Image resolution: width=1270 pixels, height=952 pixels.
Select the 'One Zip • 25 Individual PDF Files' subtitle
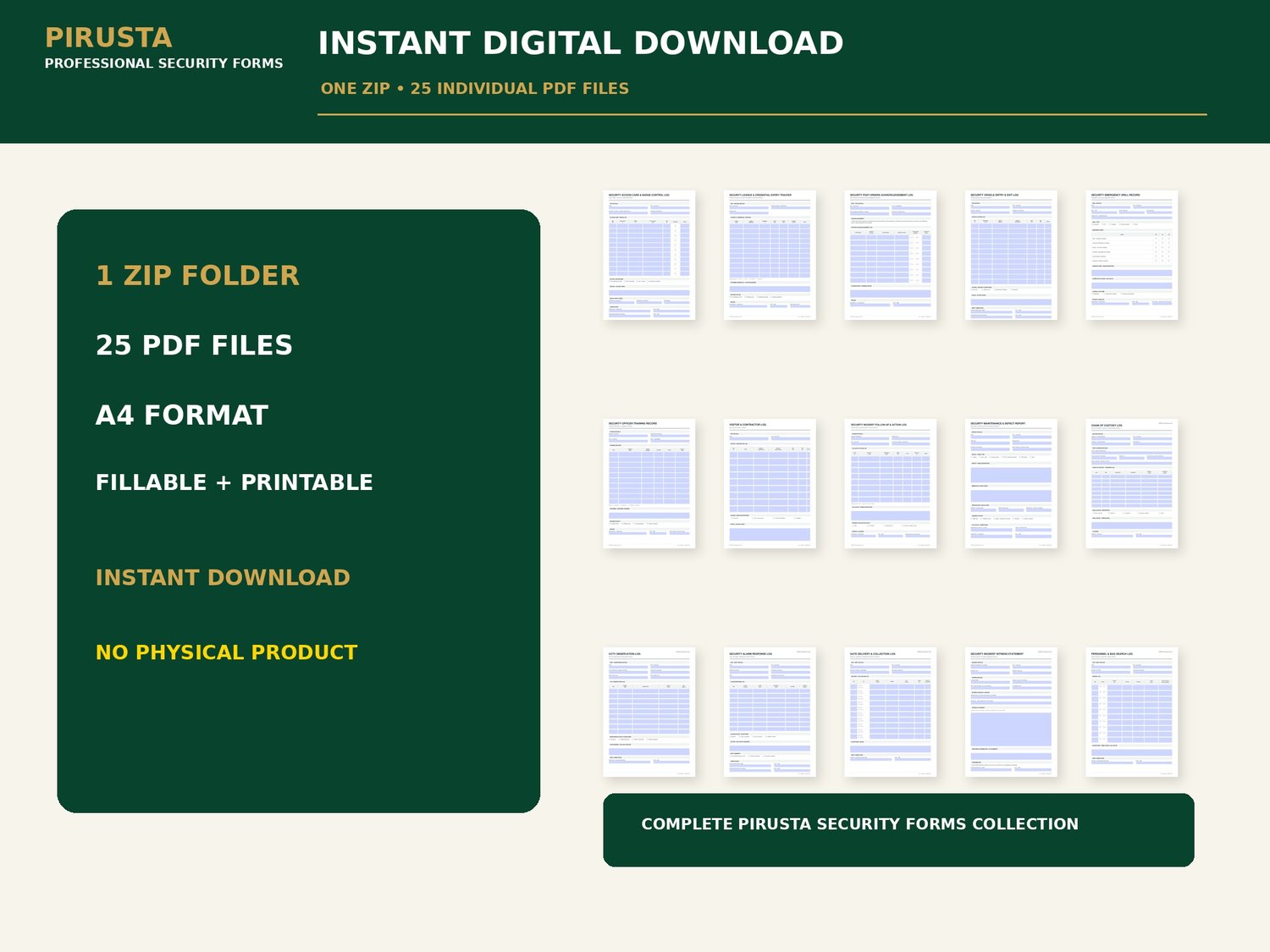point(475,89)
